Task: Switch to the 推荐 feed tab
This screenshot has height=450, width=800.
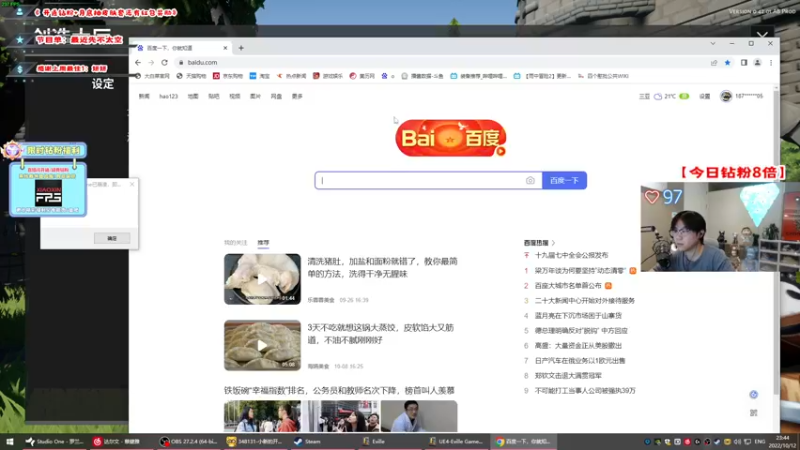Action: [x=263, y=243]
